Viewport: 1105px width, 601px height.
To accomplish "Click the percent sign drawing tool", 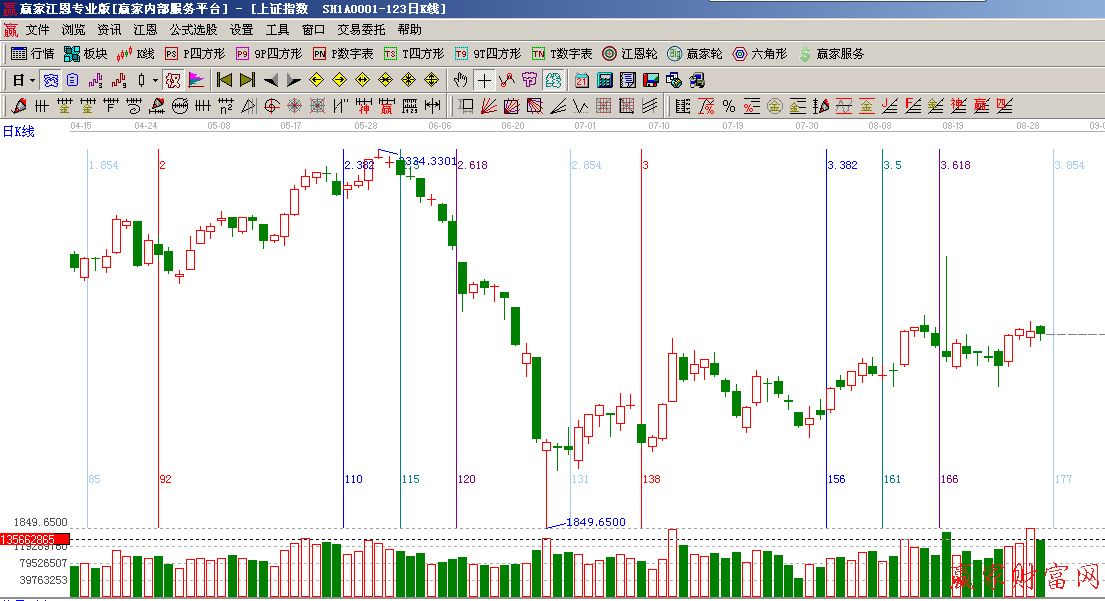I will [729, 106].
